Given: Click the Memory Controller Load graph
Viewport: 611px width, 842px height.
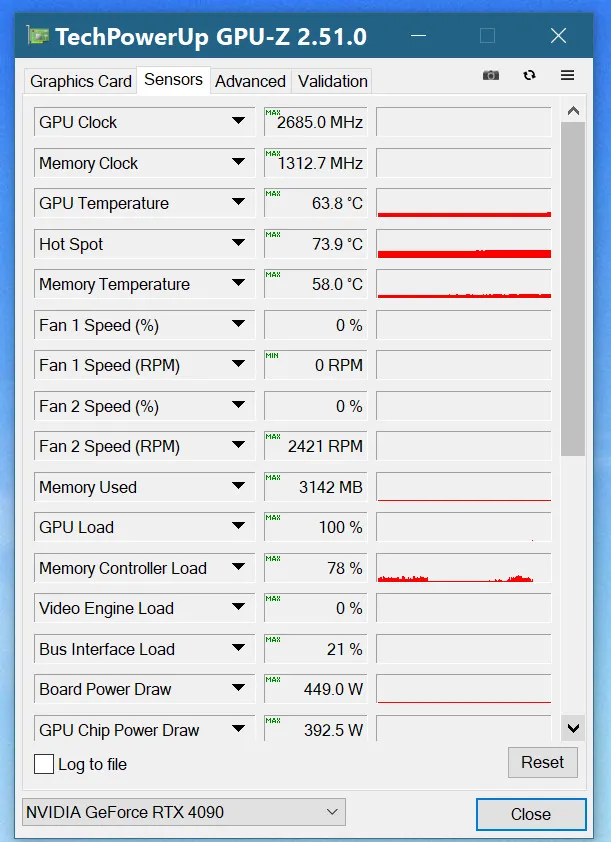Looking at the screenshot, I should [463, 568].
